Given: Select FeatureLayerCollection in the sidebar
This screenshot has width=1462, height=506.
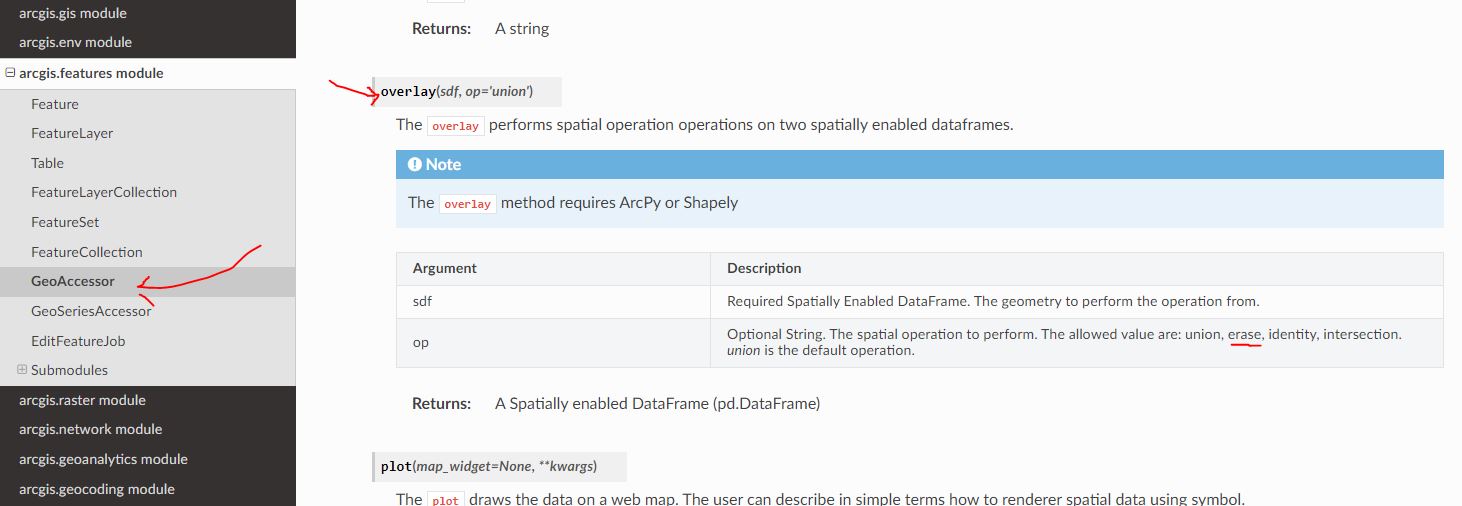Looking at the screenshot, I should 104,192.
